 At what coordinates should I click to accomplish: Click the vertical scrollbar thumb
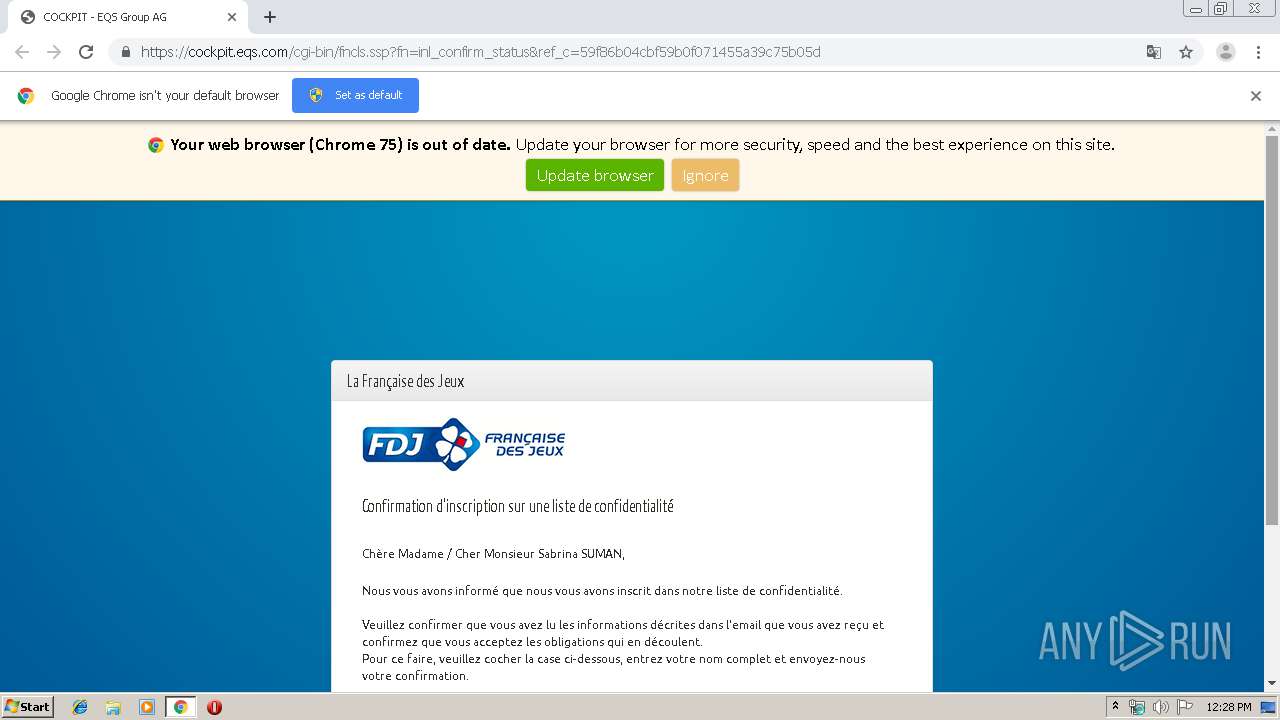(x=1272, y=330)
